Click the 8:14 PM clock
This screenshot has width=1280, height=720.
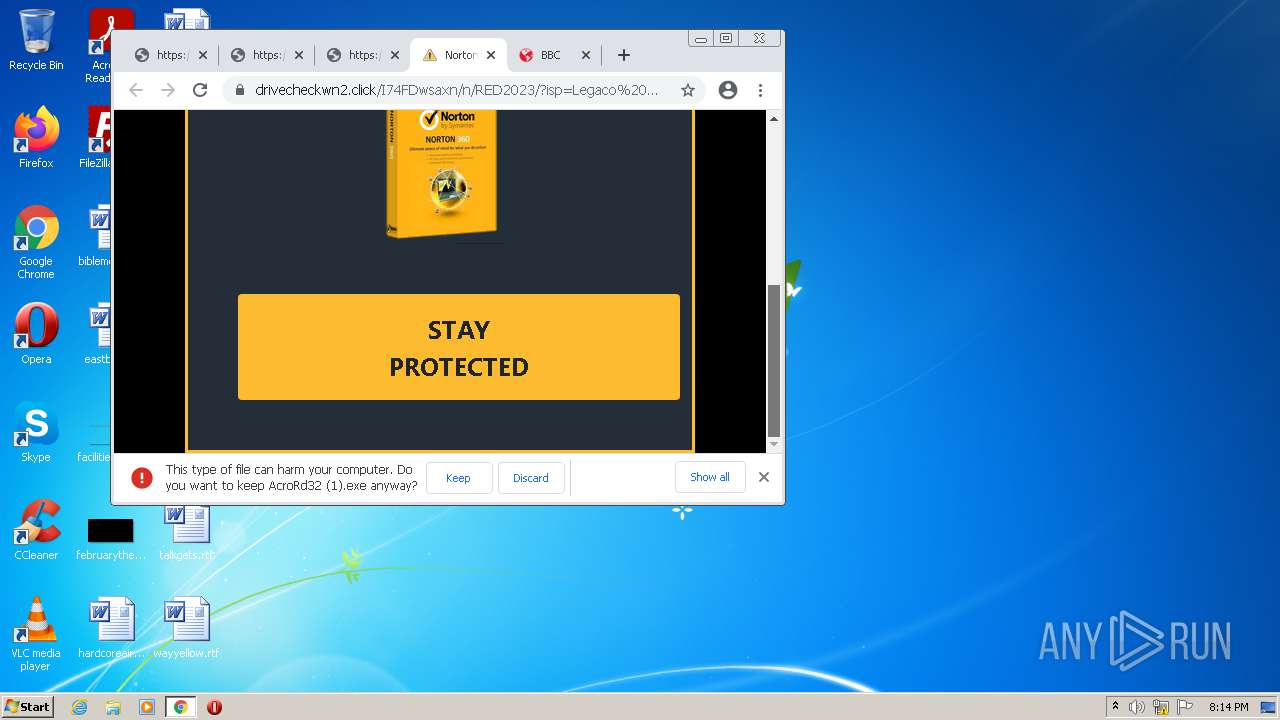[x=1228, y=707]
